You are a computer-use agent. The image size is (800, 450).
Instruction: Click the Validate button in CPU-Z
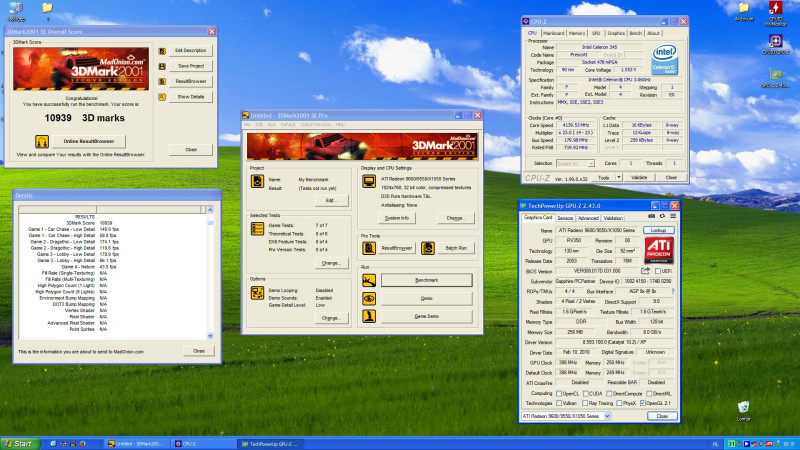639,178
